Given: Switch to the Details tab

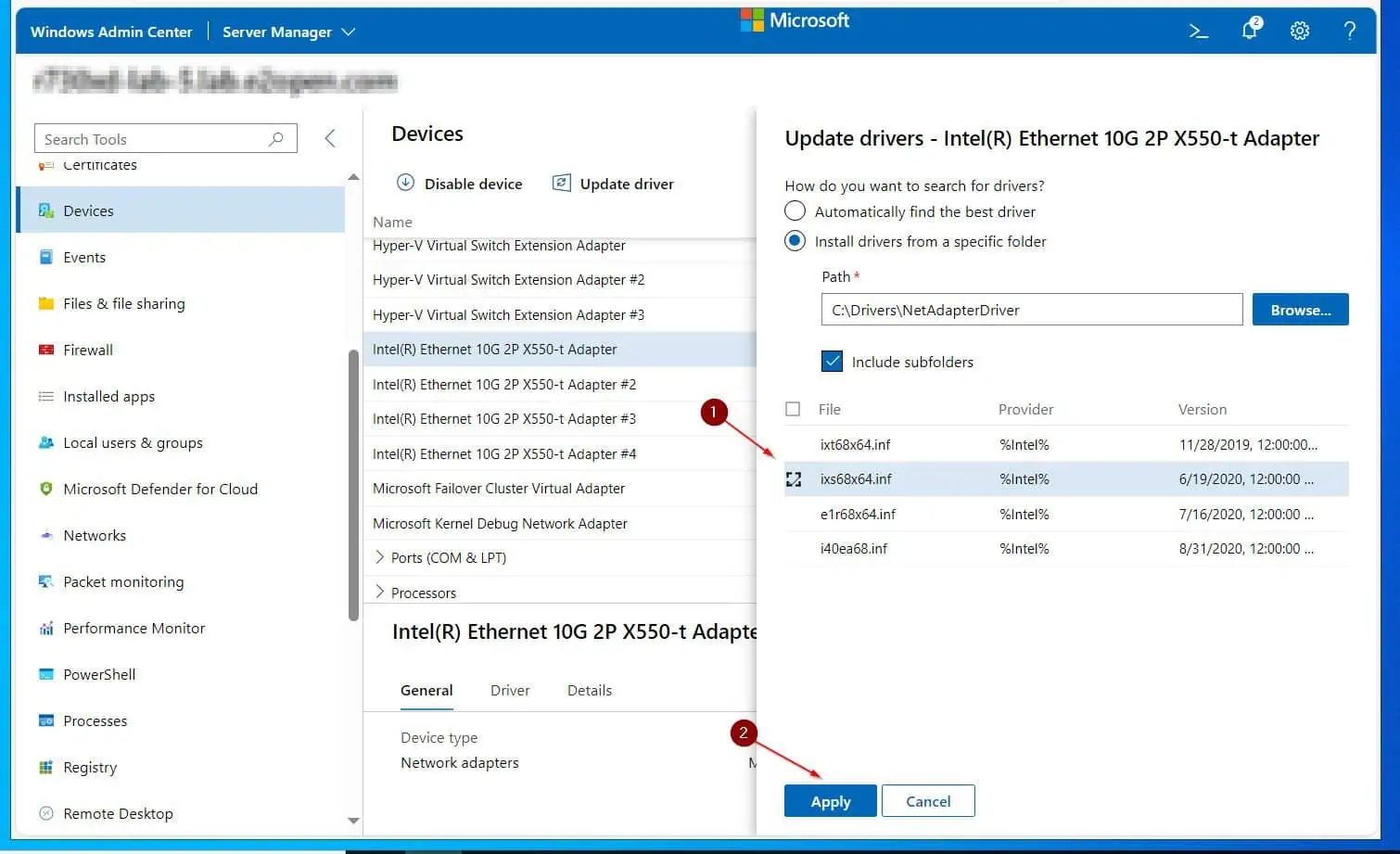Looking at the screenshot, I should tap(590, 691).
